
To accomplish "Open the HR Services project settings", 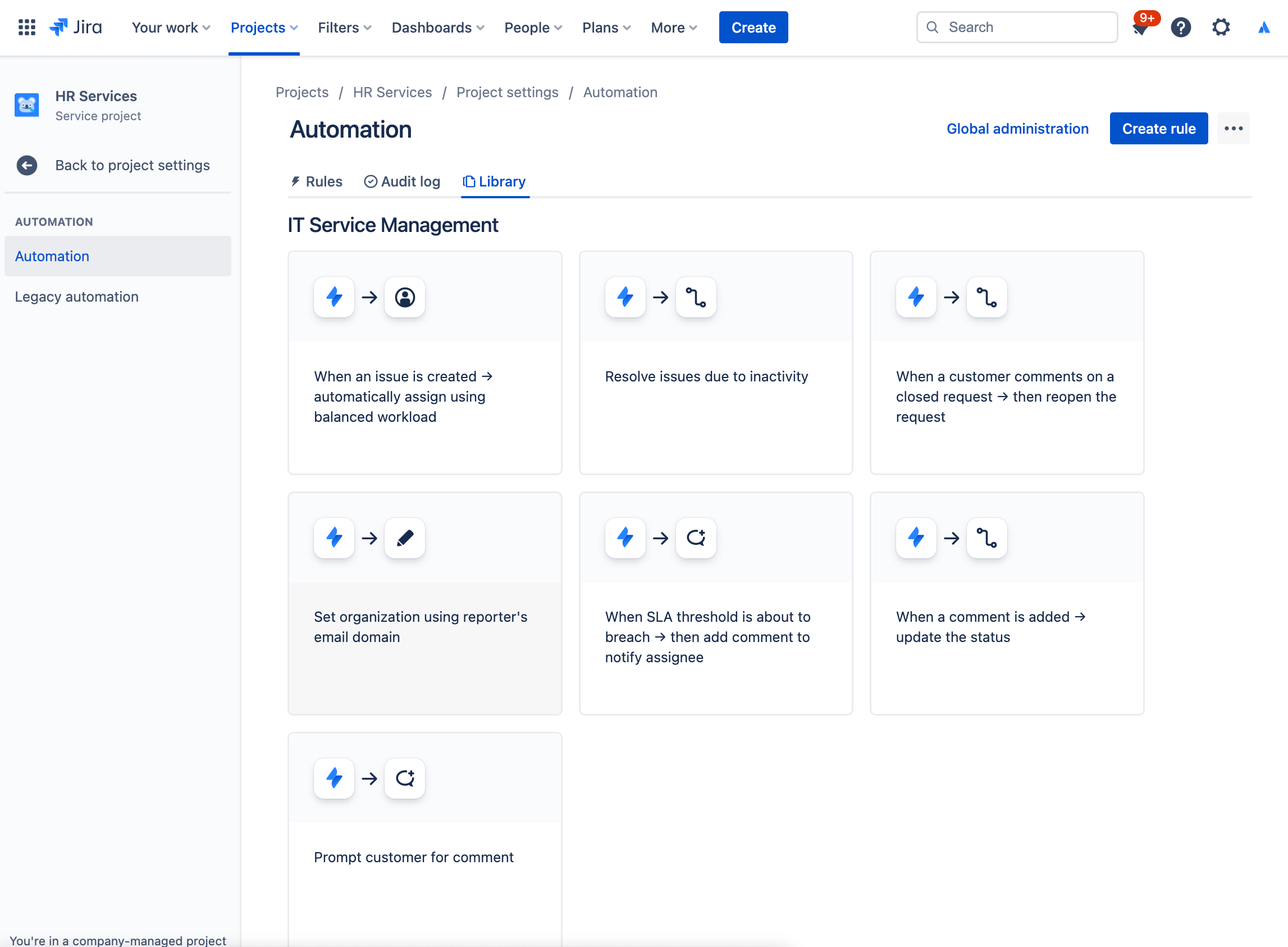I will [507, 92].
